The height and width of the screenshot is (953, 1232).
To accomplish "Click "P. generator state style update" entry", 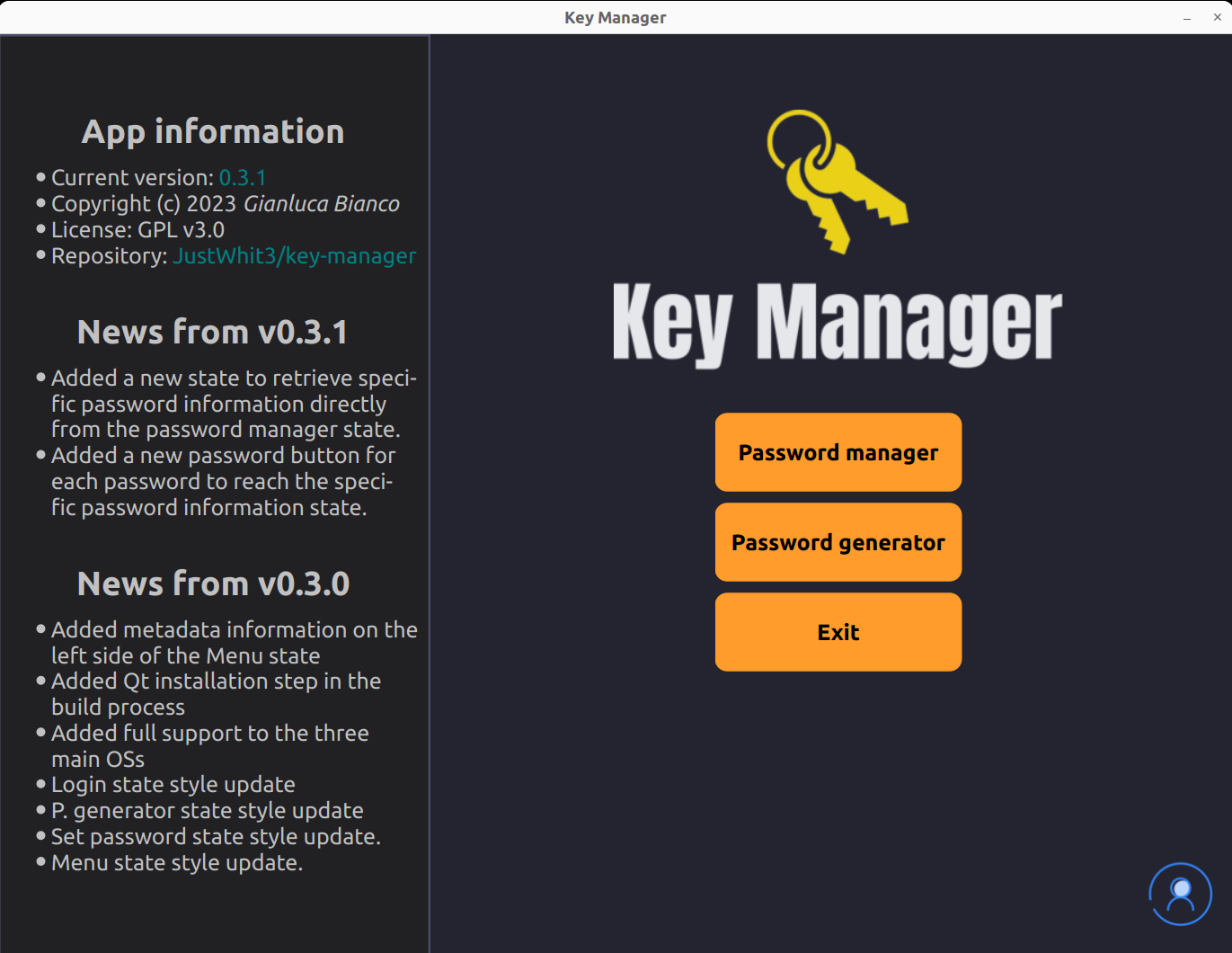I will [208, 811].
